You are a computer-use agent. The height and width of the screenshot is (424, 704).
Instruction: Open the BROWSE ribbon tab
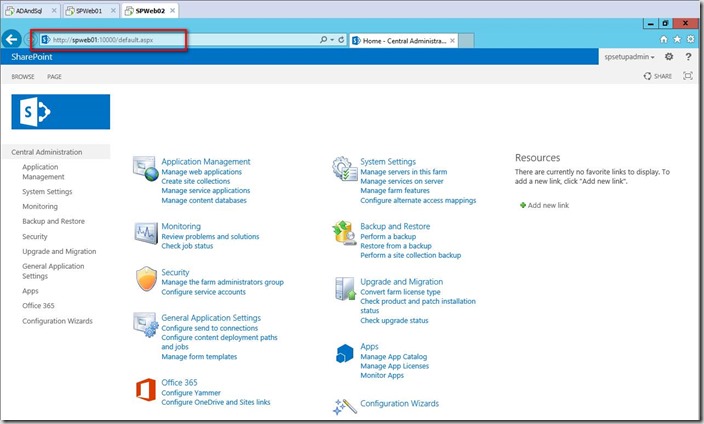point(23,76)
